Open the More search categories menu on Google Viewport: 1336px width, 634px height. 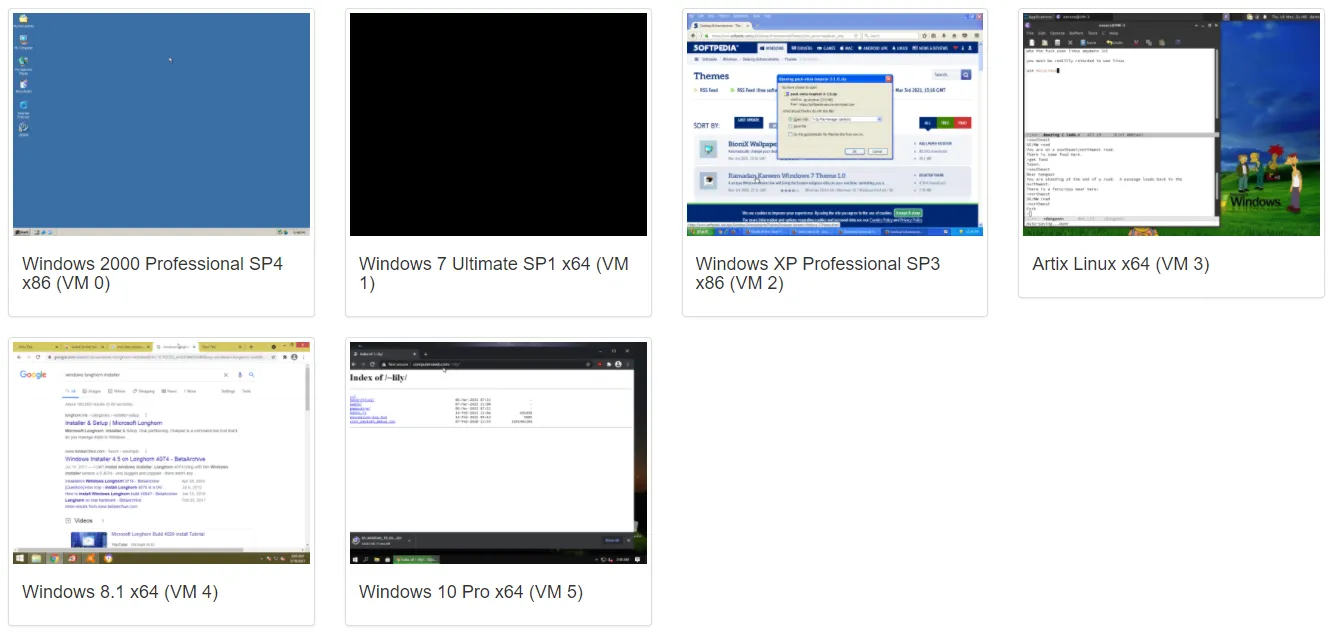188,391
